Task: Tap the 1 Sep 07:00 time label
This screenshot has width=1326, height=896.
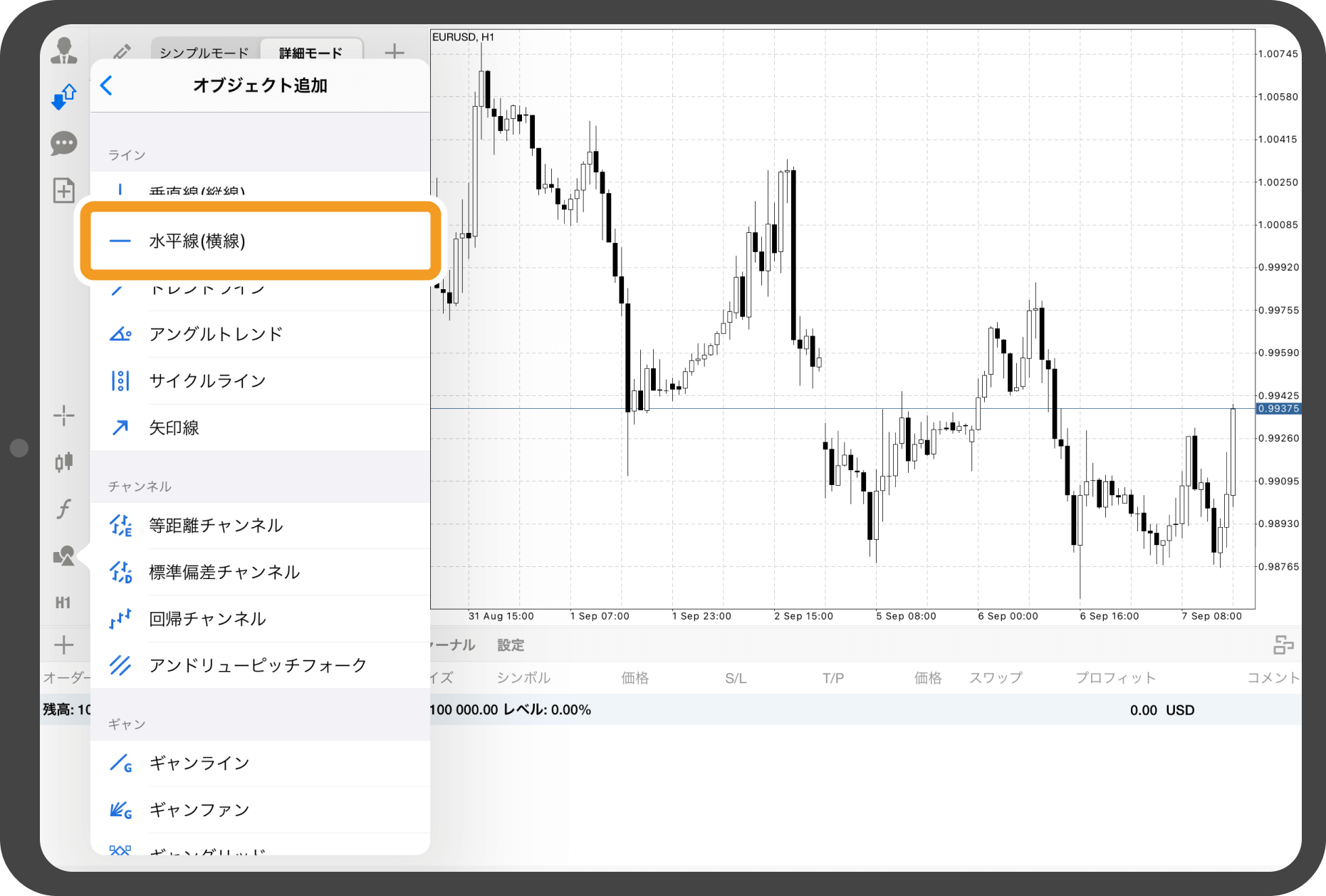Action: [600, 616]
